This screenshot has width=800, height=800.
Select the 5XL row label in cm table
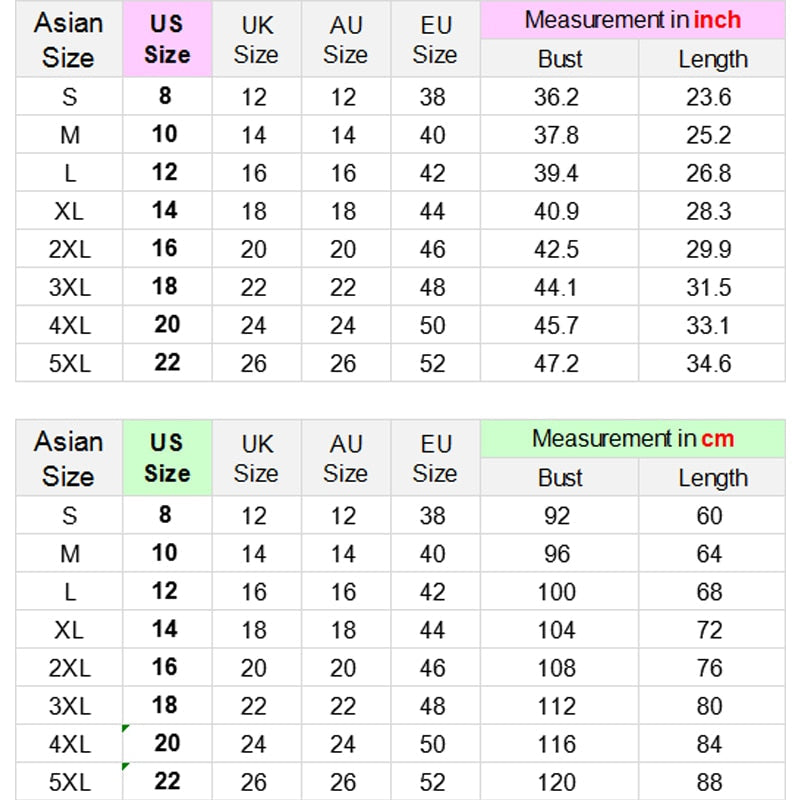click(69, 782)
